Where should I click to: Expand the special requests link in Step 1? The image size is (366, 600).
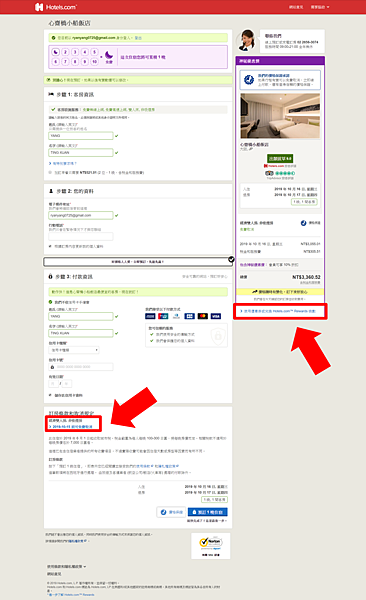pos(63,163)
